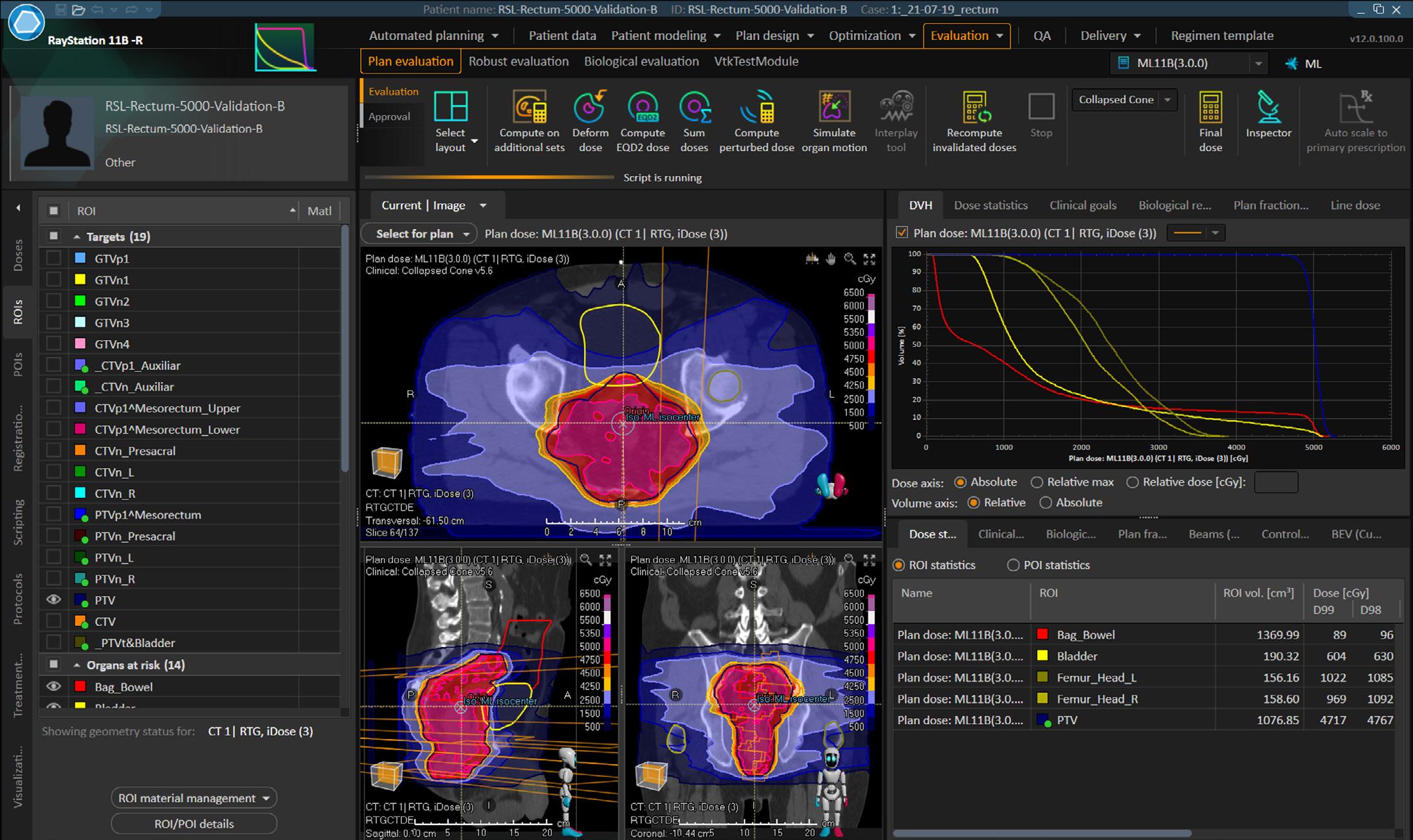
Task: Click the Deform dose icon
Action: pyautogui.click(x=590, y=108)
